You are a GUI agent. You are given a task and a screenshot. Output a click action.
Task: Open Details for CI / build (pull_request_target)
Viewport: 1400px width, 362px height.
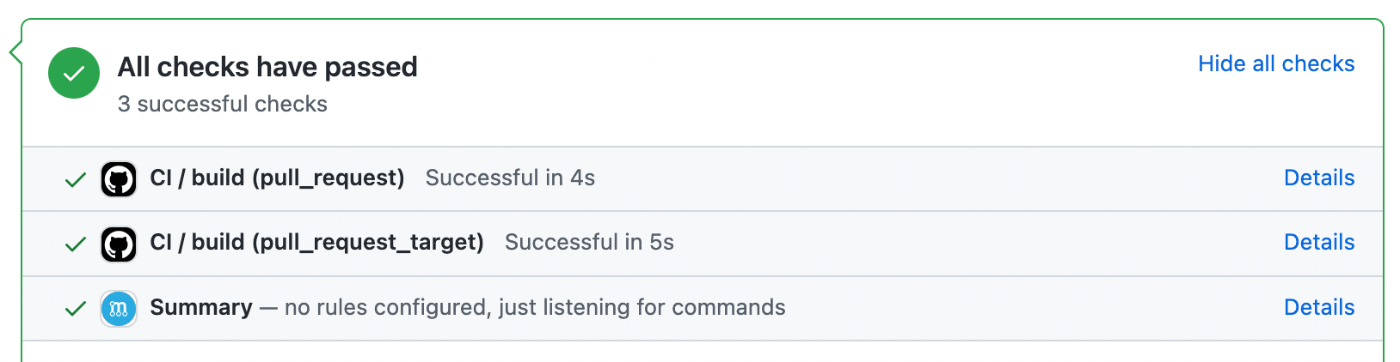1319,242
